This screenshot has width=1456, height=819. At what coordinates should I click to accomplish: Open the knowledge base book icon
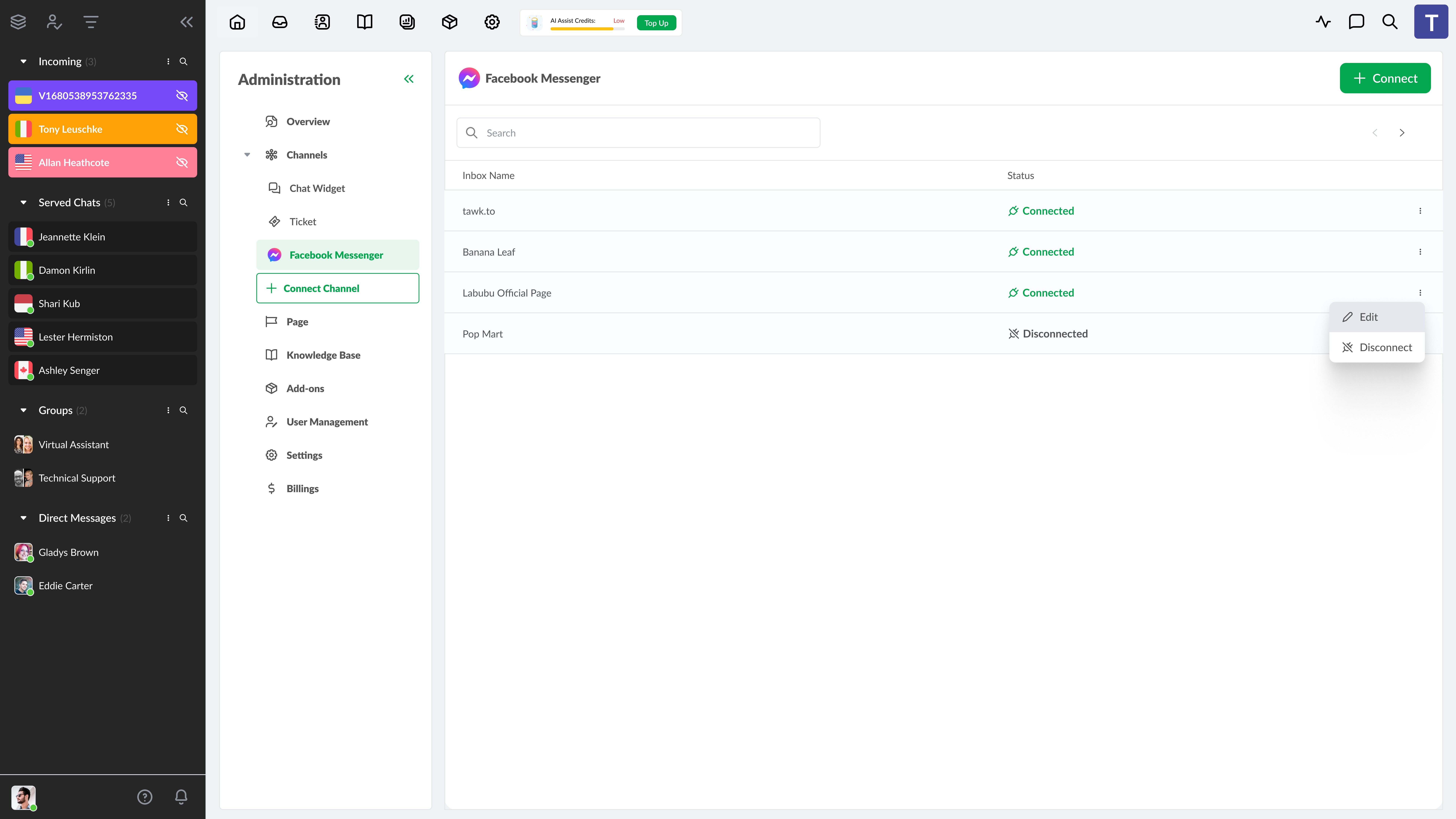coord(365,22)
